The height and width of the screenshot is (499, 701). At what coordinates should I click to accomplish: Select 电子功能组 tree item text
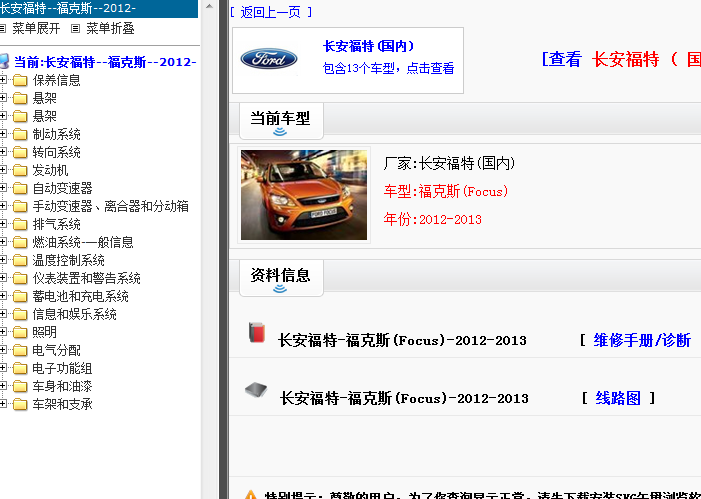[63, 368]
